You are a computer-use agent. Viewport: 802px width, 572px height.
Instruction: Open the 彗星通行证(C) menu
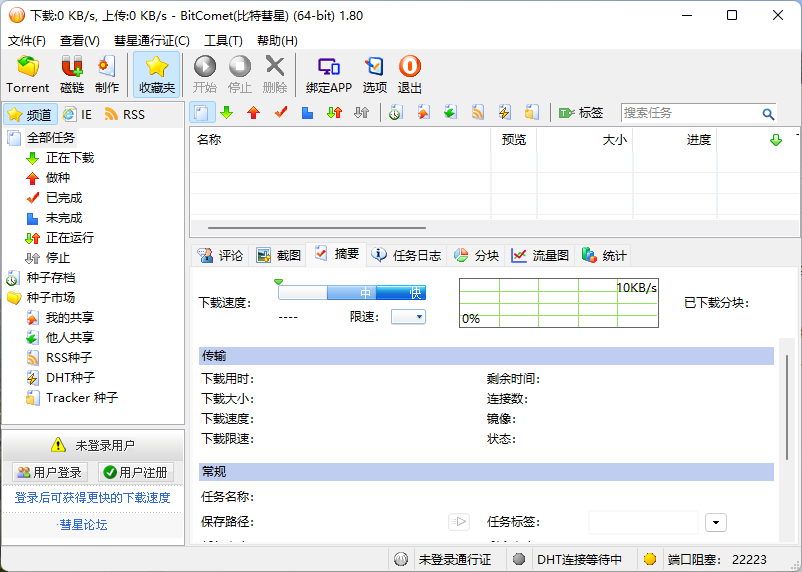(x=151, y=40)
